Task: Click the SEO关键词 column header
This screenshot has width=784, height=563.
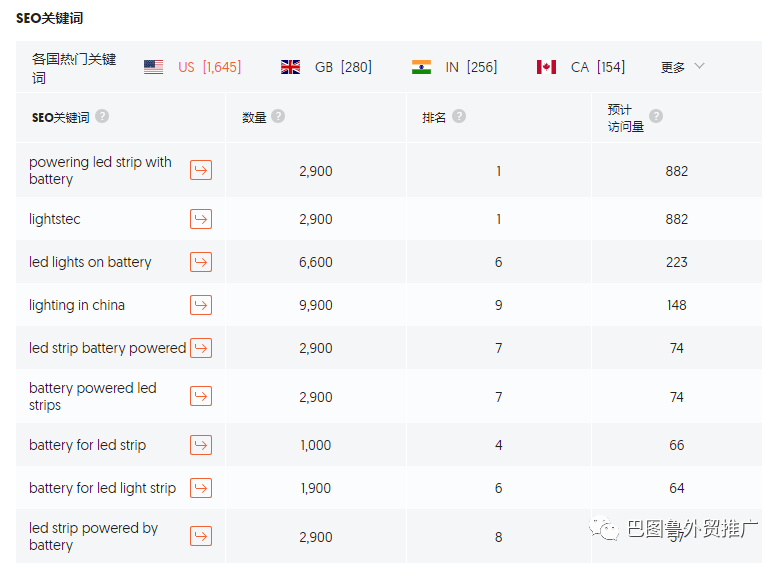Action: (x=60, y=118)
